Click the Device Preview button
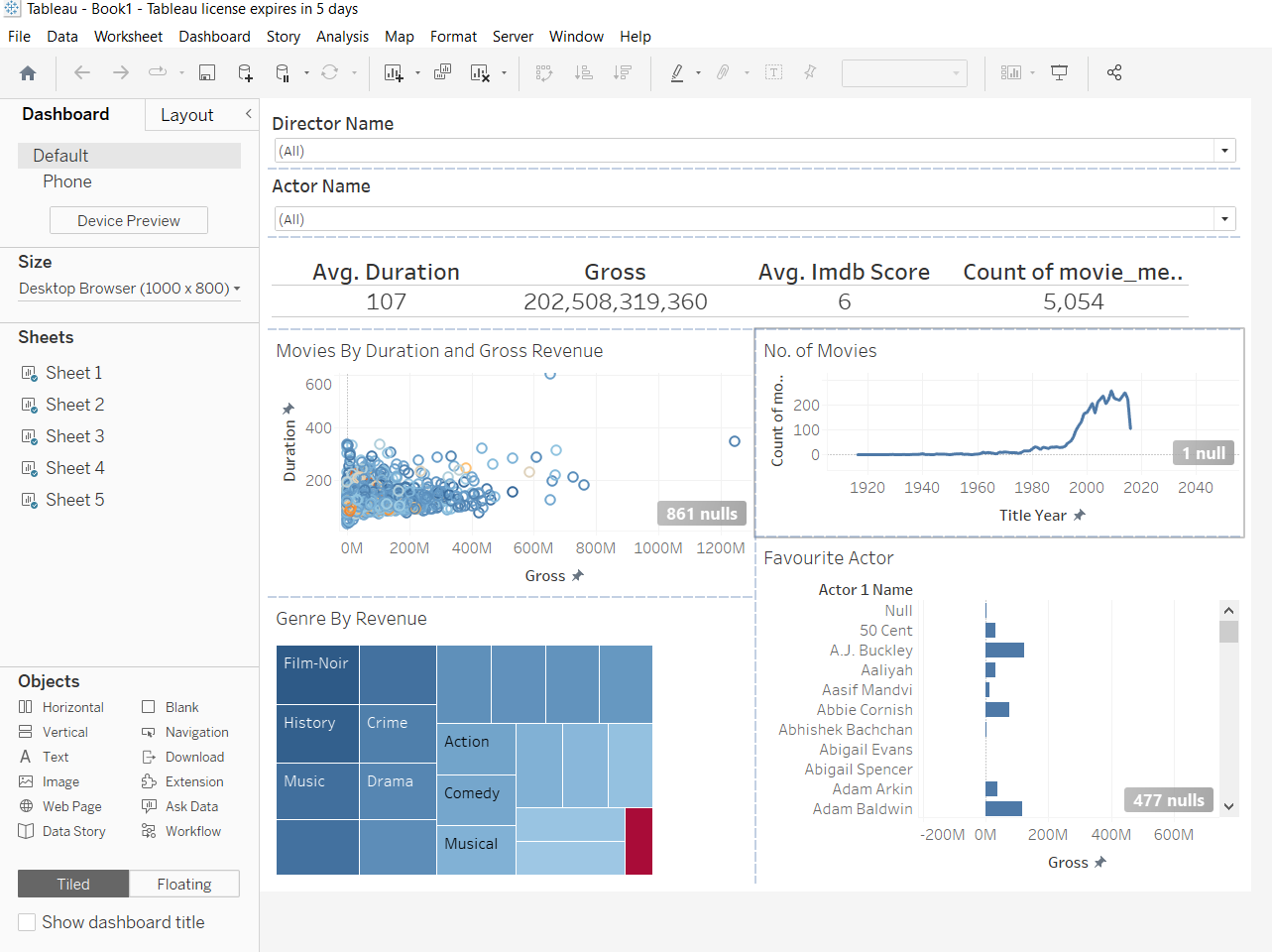This screenshot has width=1272, height=952. (x=128, y=220)
